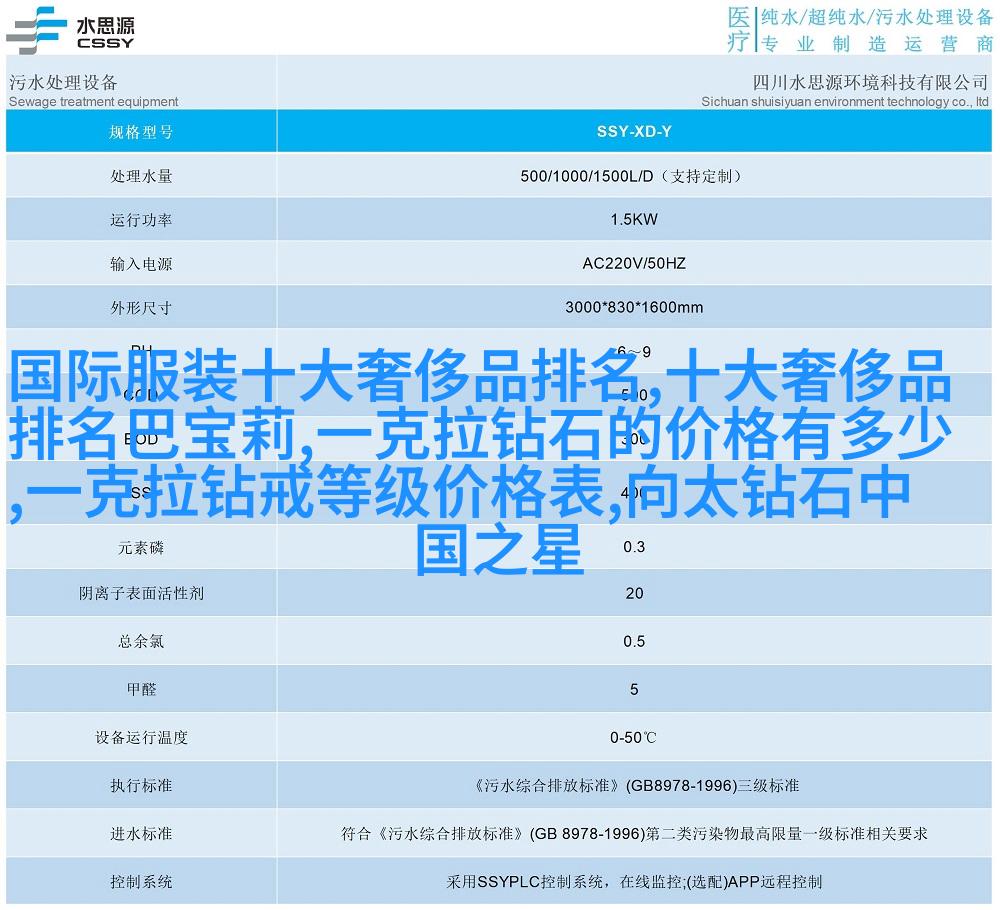Image resolution: width=1000 pixels, height=910 pixels.
Task: Click the 5 value for 甲醛
Action: (x=634, y=689)
